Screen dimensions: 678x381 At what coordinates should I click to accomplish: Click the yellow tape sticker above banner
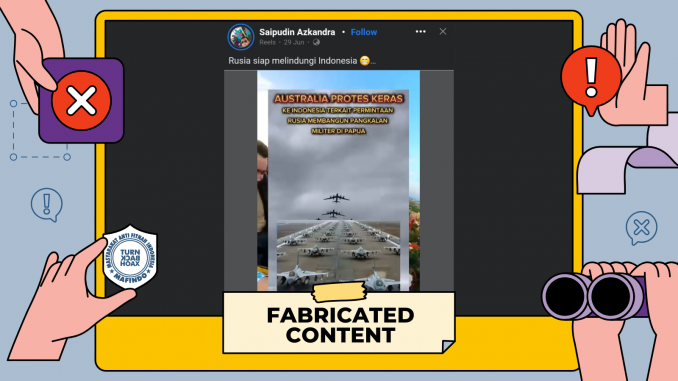tap(339, 291)
